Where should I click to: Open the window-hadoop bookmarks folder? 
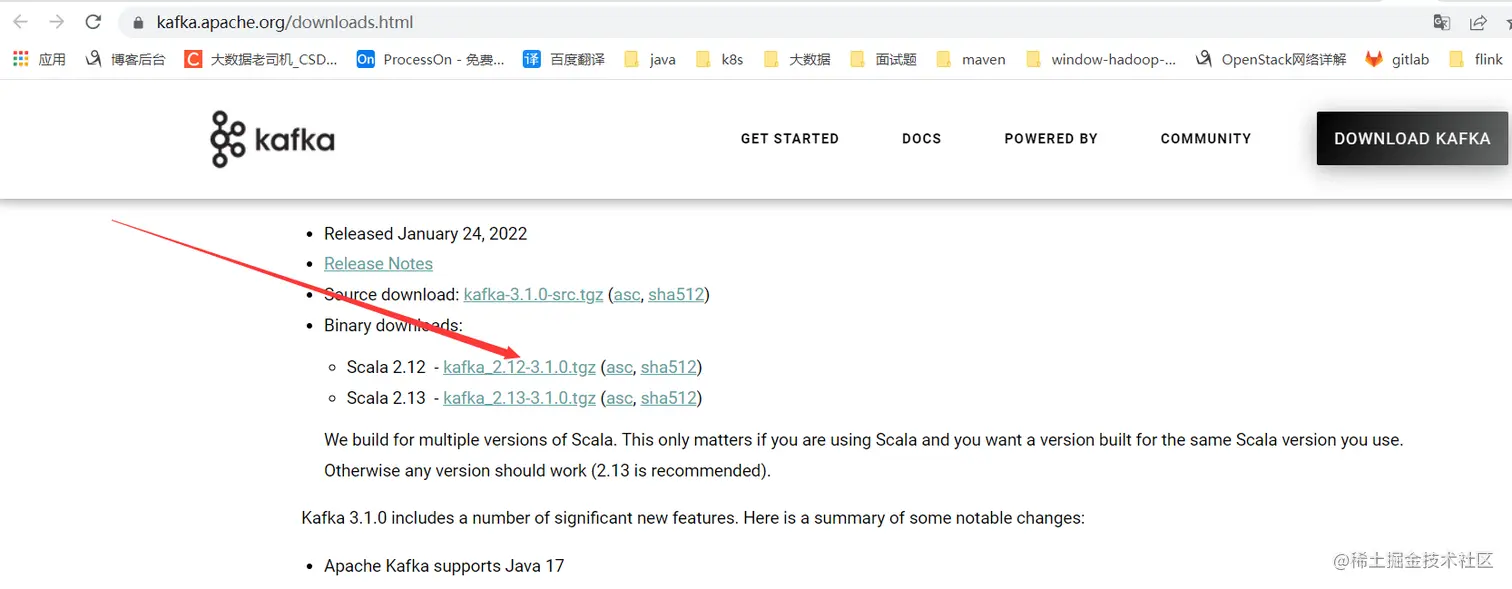(x=1100, y=59)
